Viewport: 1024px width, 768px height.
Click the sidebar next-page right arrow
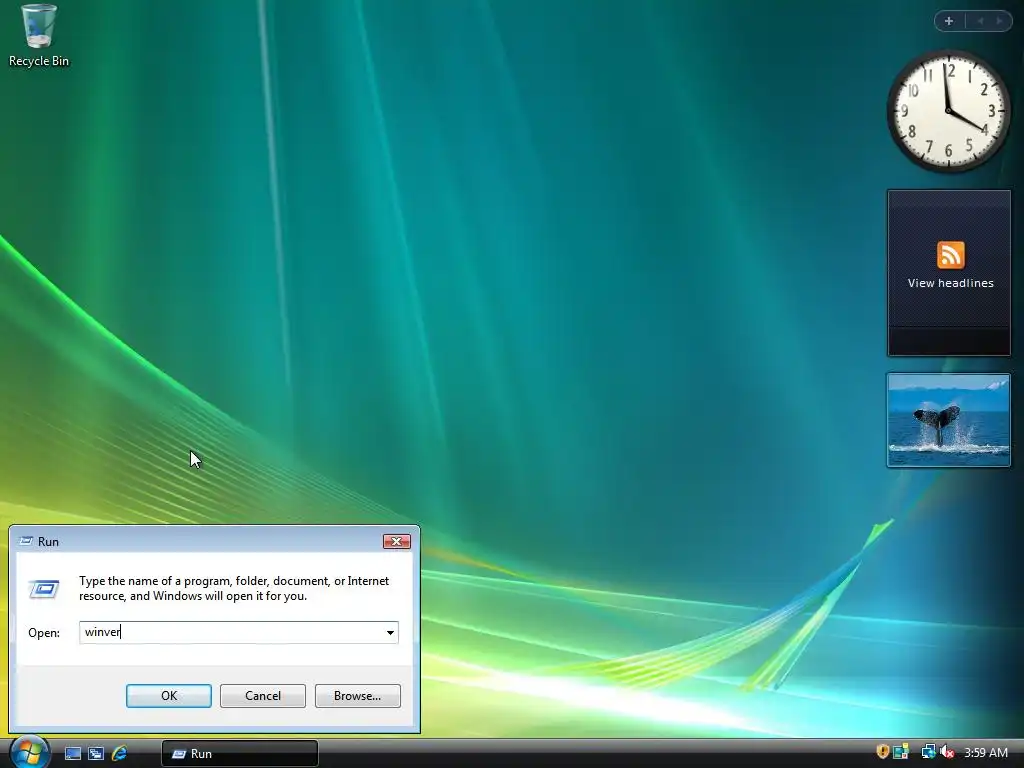coord(999,21)
